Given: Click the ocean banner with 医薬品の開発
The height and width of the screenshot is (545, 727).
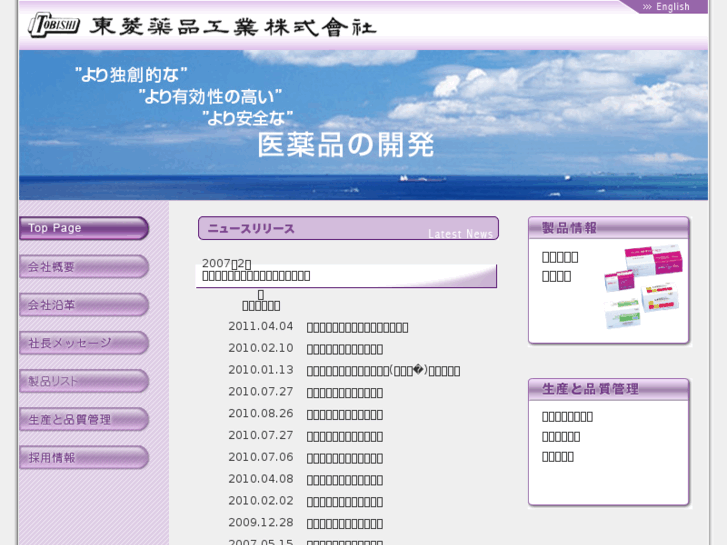Looking at the screenshot, I should point(364,125).
